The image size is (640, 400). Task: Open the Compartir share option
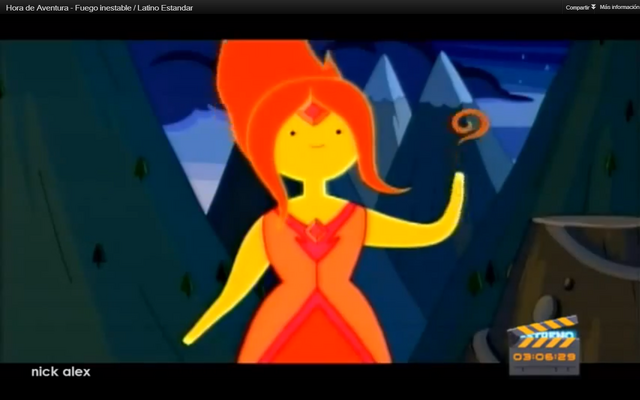[x=577, y=7]
